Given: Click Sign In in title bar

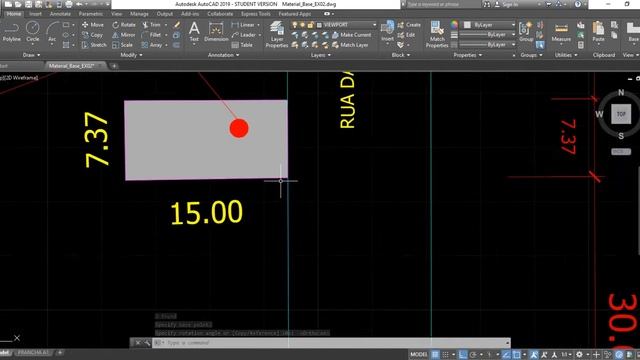Looking at the screenshot, I should pos(508,4).
